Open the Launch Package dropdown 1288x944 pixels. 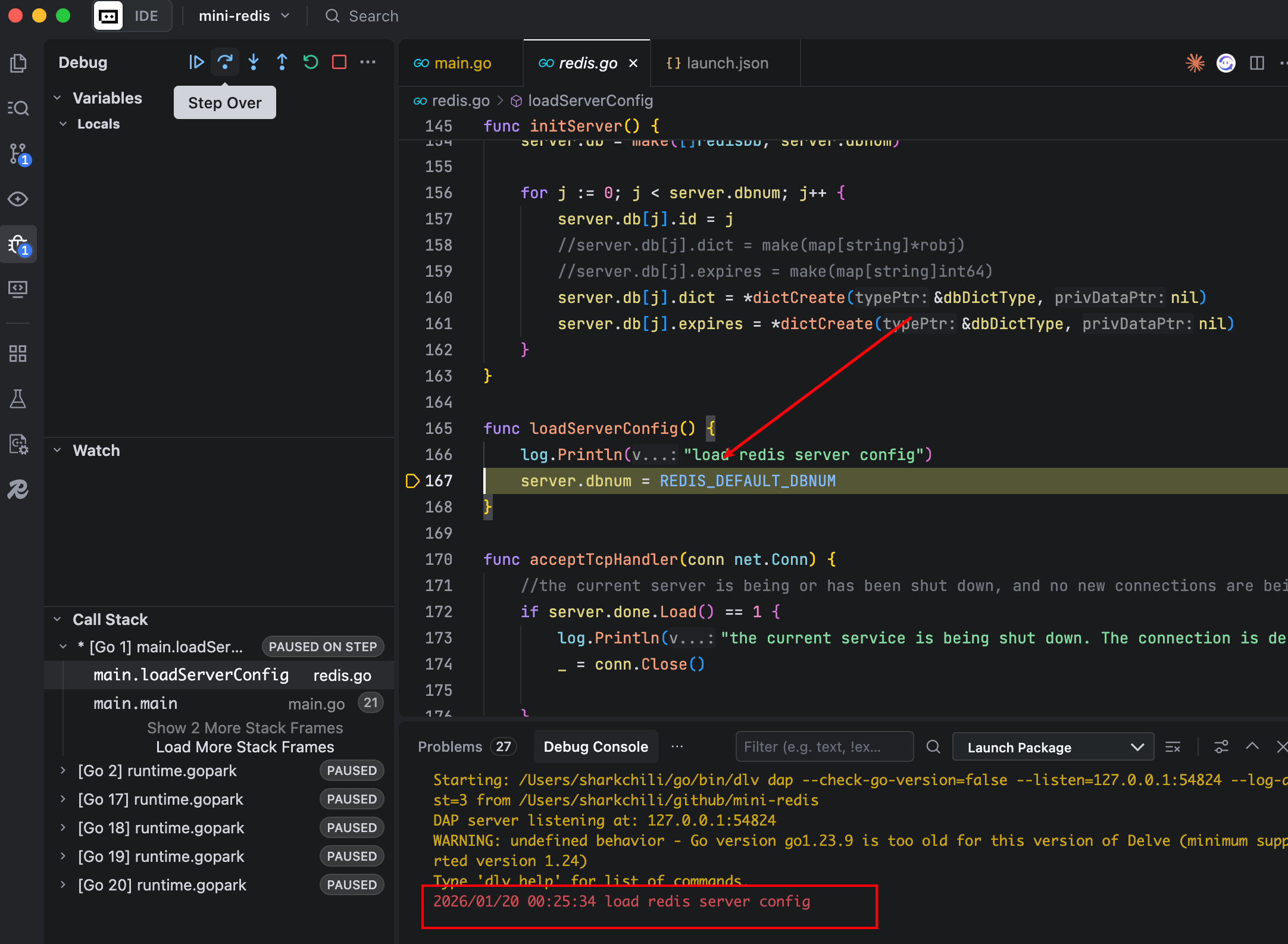tap(1052, 747)
